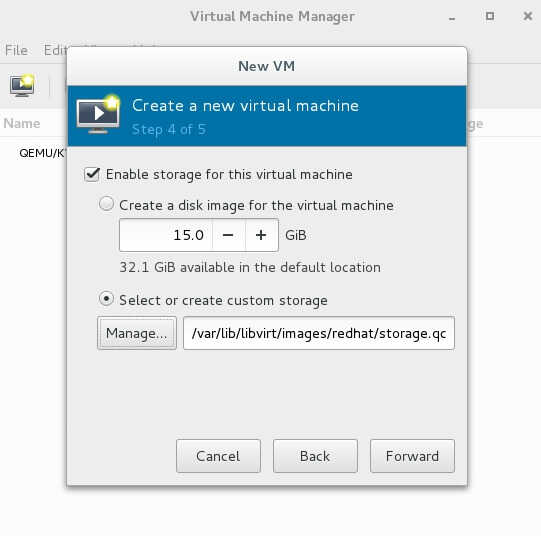This screenshot has width=541, height=536.
Task: Select the QEMU/KVM connection row
Action: (42, 153)
